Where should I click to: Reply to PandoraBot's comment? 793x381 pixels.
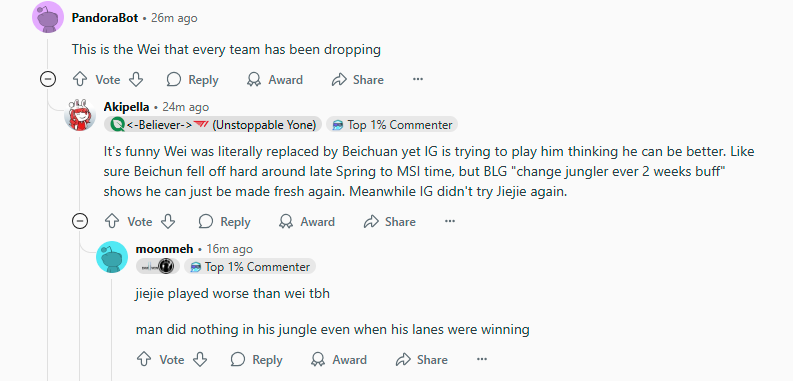pyautogui.click(x=193, y=79)
